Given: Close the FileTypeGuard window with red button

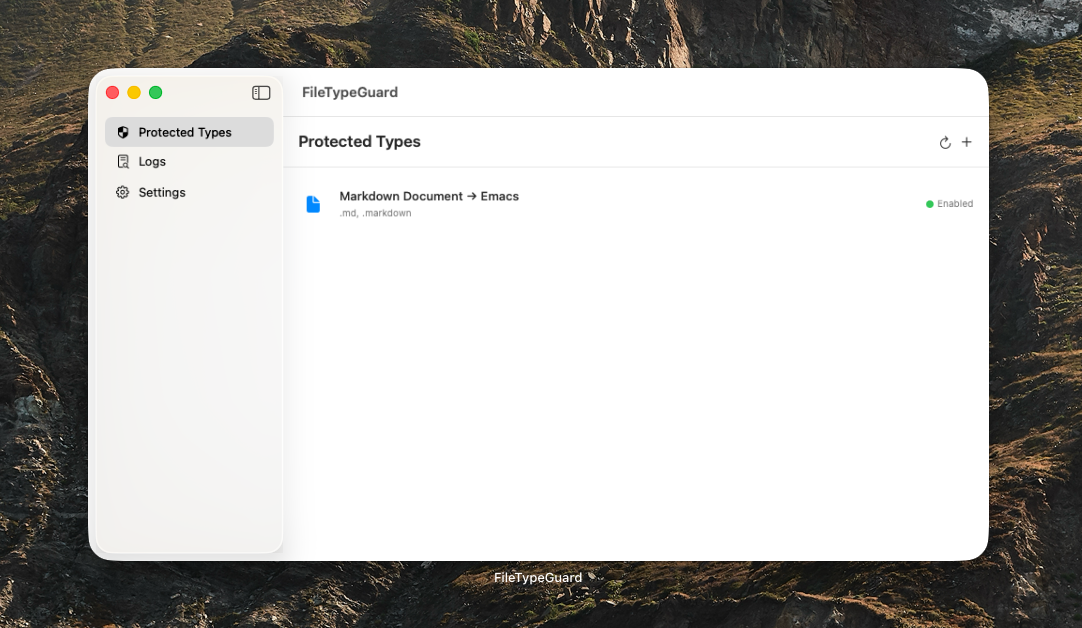Looking at the screenshot, I should (x=112, y=93).
